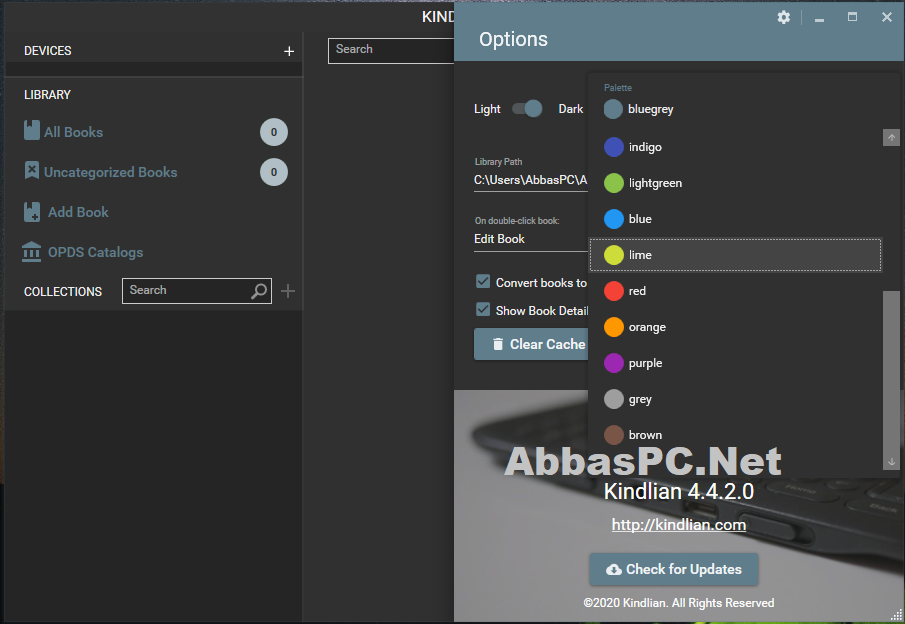Click the OPDS Catalogs bank icon
905x624 pixels.
point(31,252)
